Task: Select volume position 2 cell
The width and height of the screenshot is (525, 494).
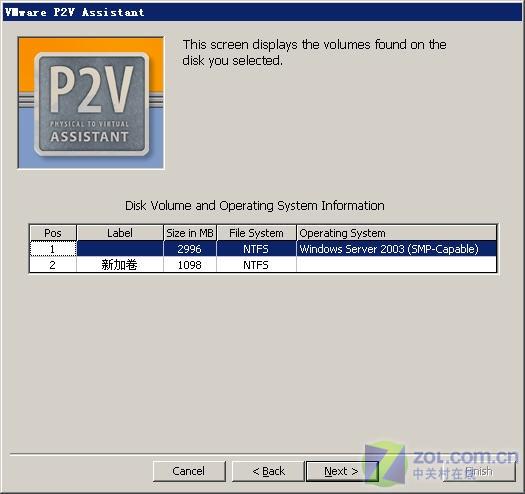Action: click(53, 265)
